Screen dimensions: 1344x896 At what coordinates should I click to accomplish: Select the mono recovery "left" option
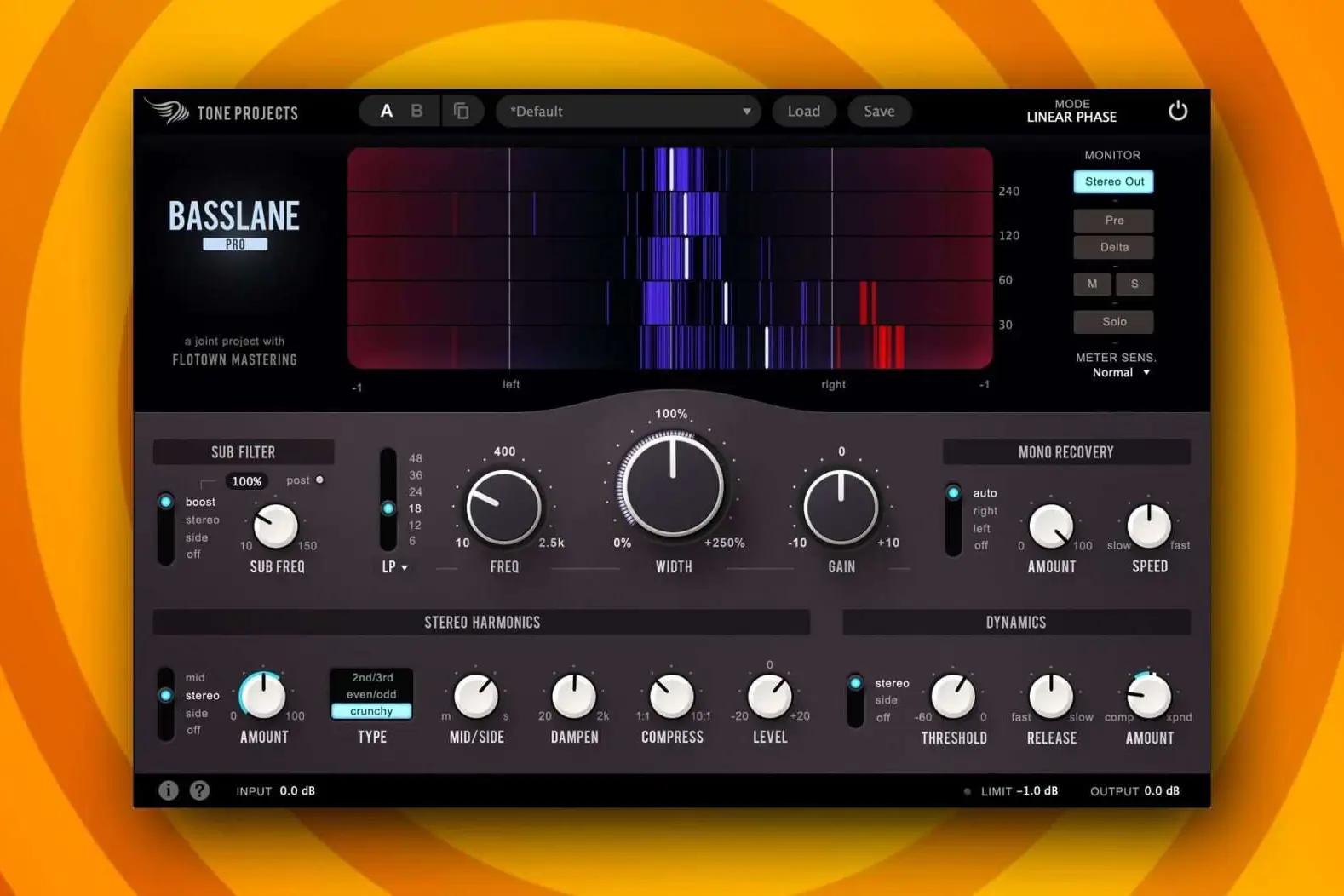coord(982,529)
